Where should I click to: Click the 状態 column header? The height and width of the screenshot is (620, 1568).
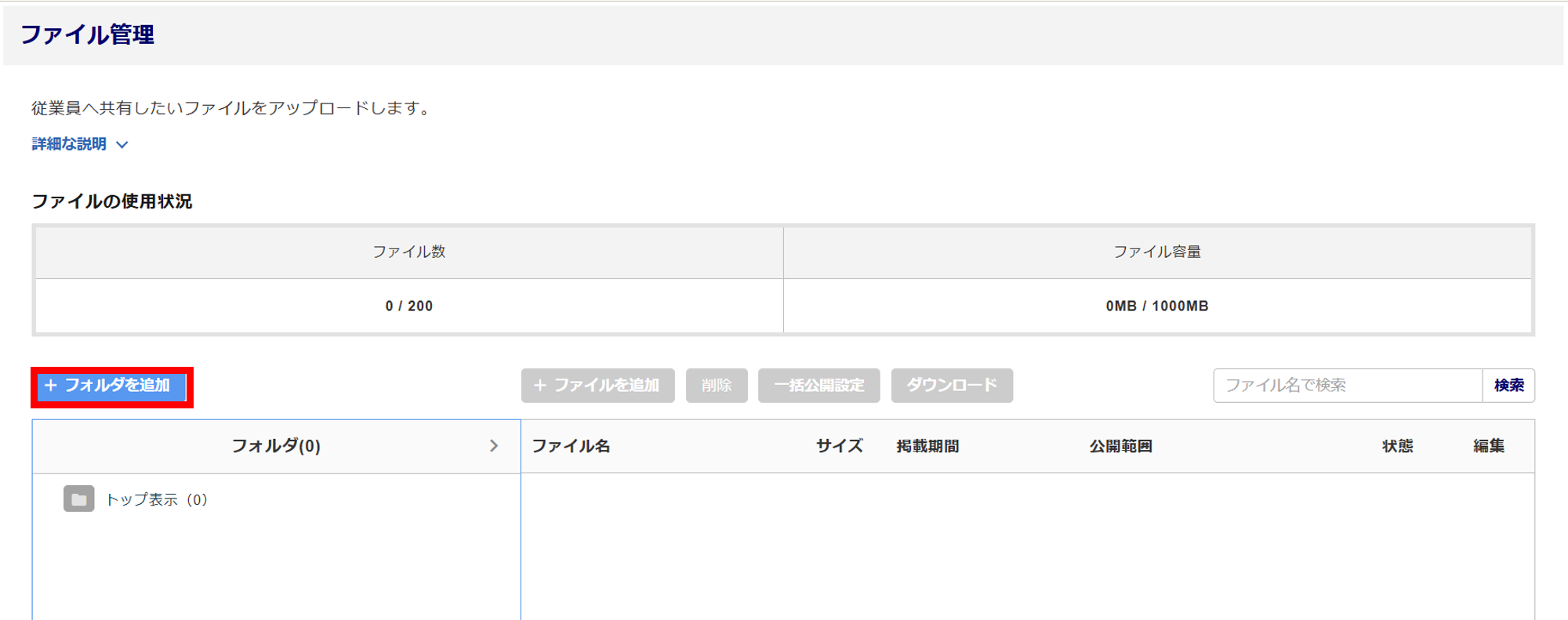[1397, 446]
